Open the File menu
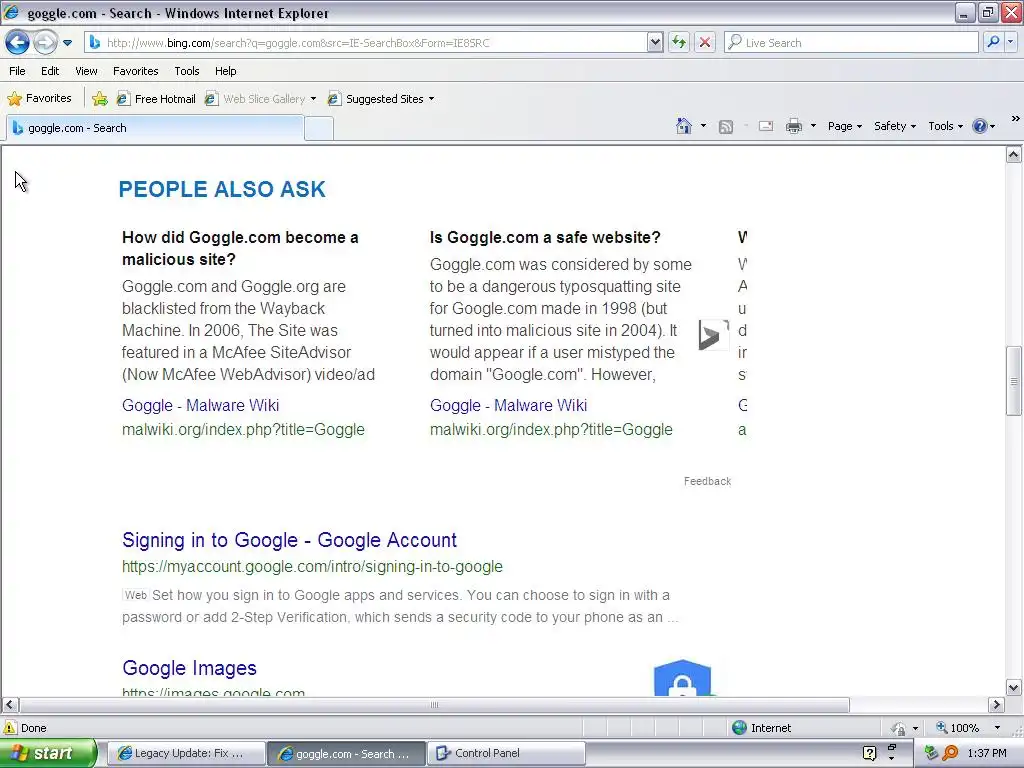 [18, 71]
